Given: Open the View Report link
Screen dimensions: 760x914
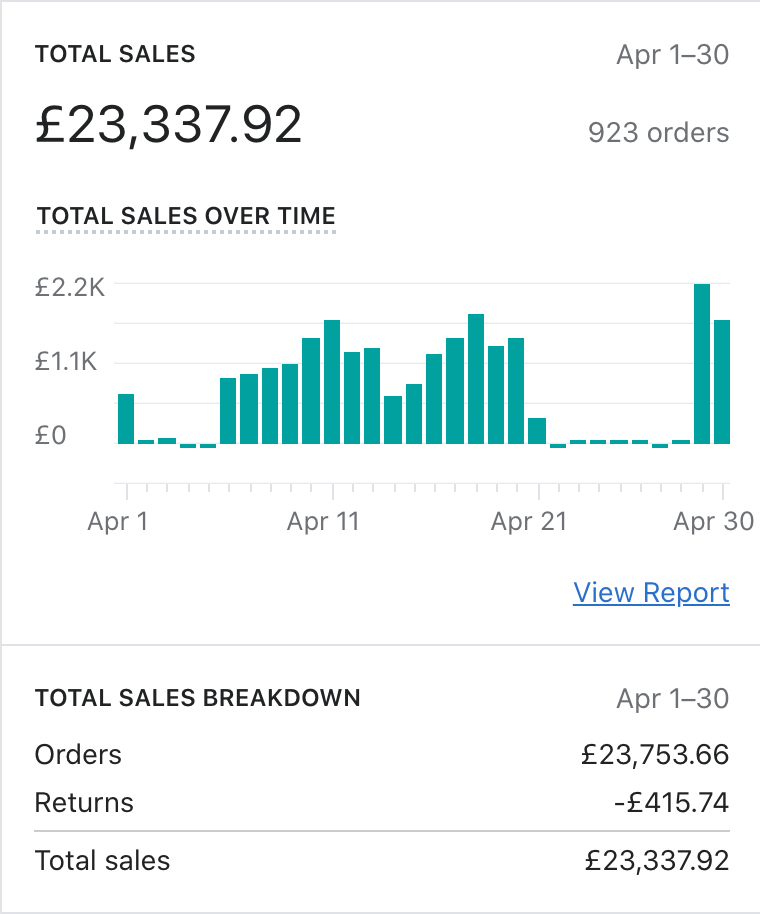Looking at the screenshot, I should (x=651, y=593).
